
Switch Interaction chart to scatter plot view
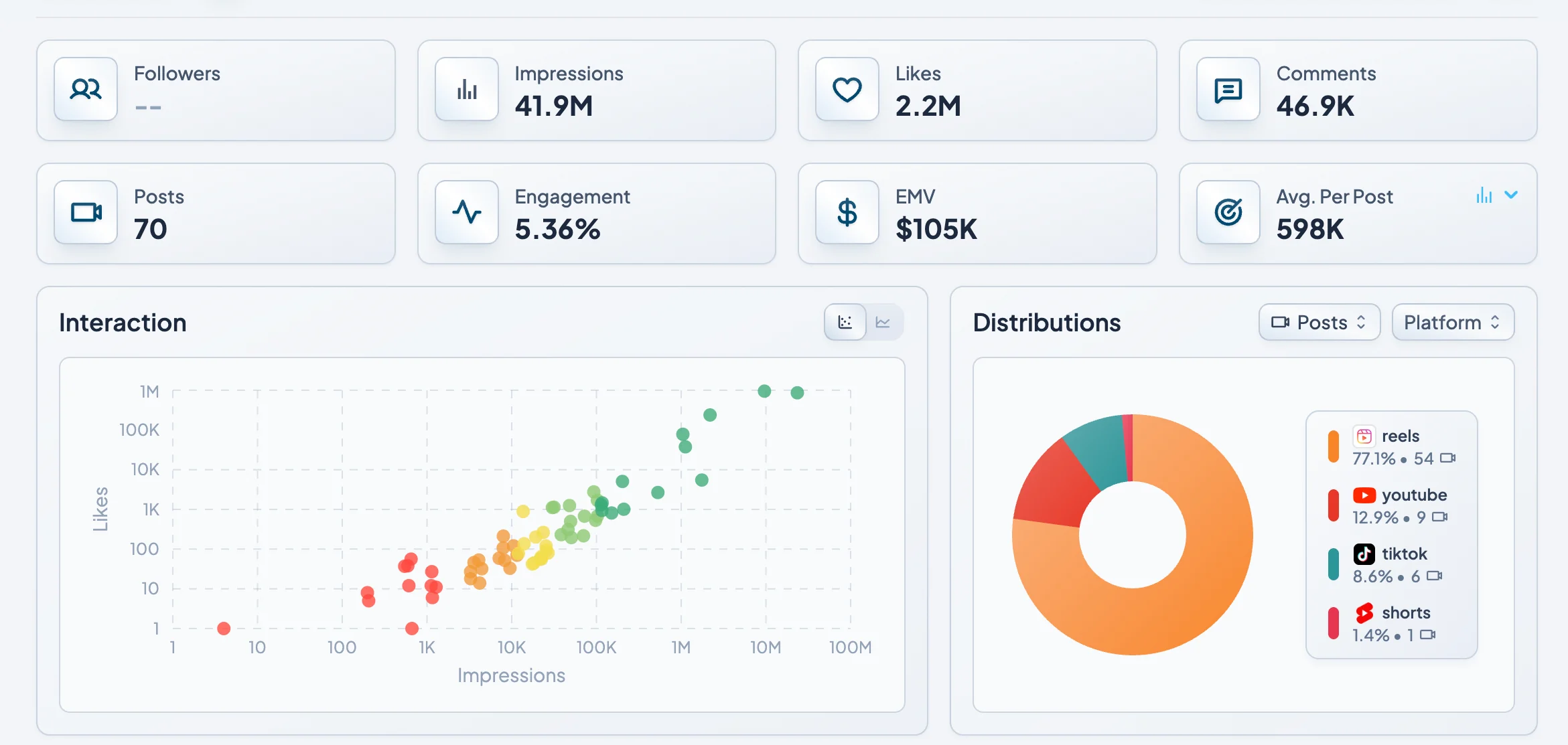pos(845,323)
